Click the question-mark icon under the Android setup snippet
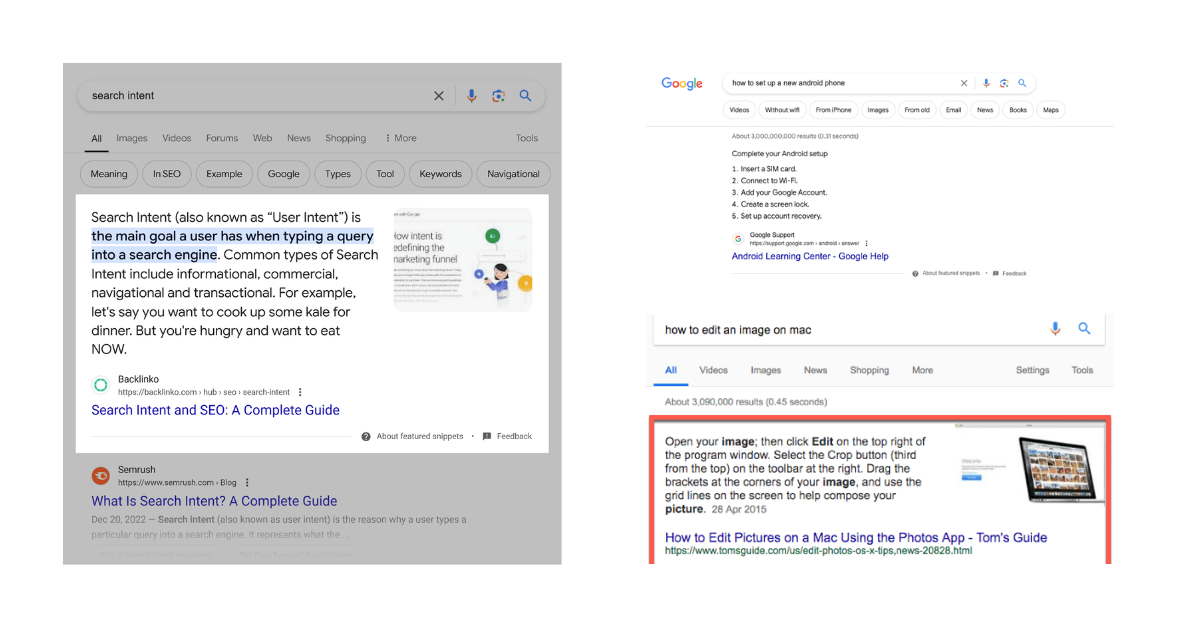The image size is (1200, 628). tap(915, 273)
